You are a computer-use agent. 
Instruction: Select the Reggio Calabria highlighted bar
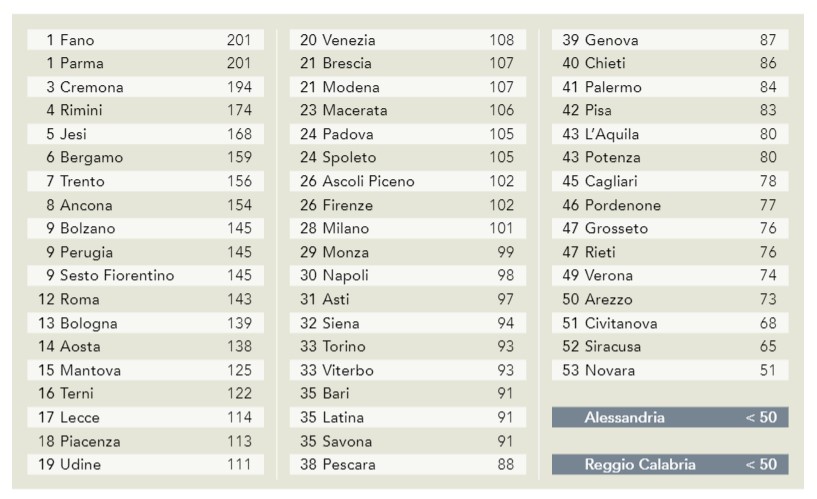(669, 464)
